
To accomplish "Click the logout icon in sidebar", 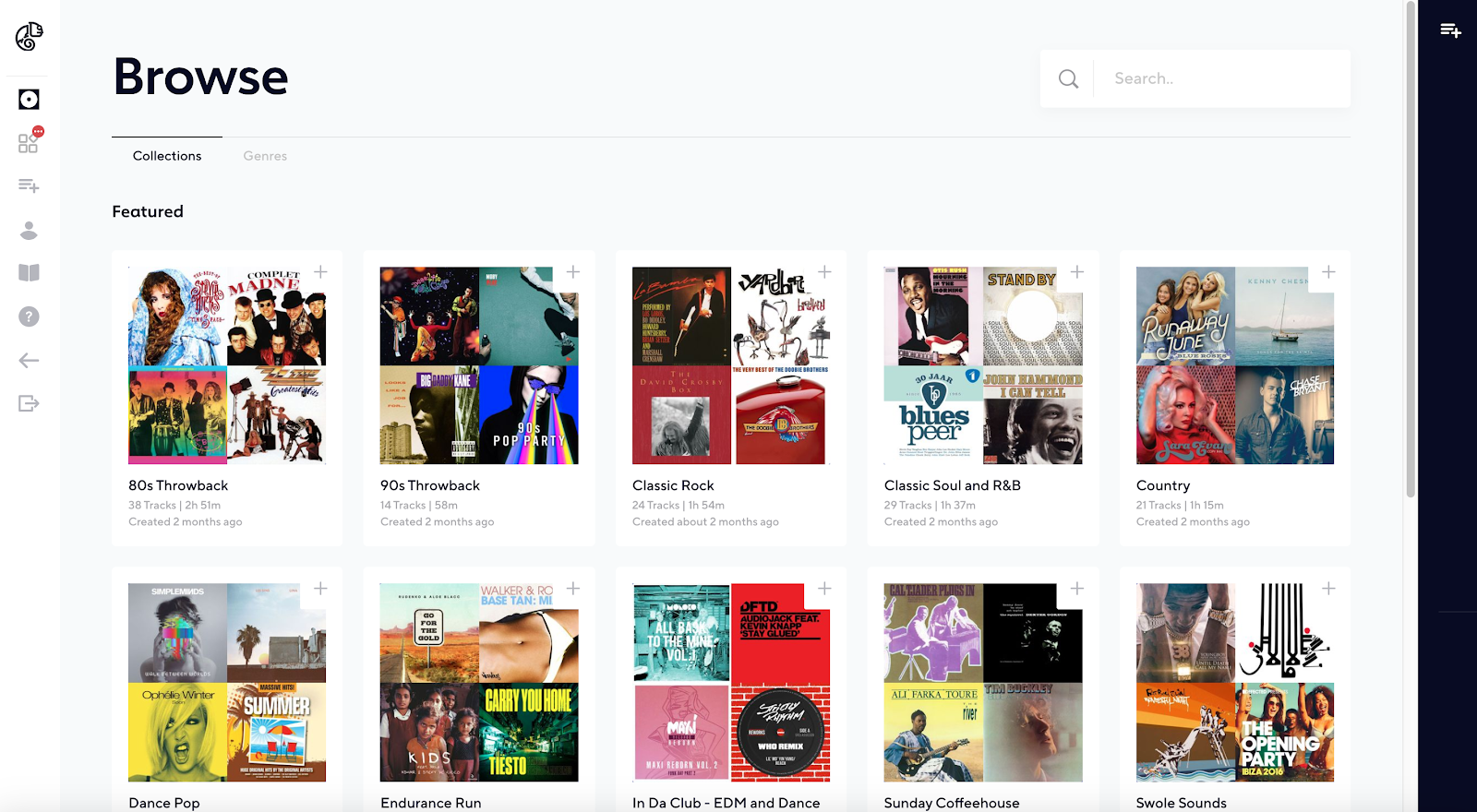I will [x=29, y=403].
